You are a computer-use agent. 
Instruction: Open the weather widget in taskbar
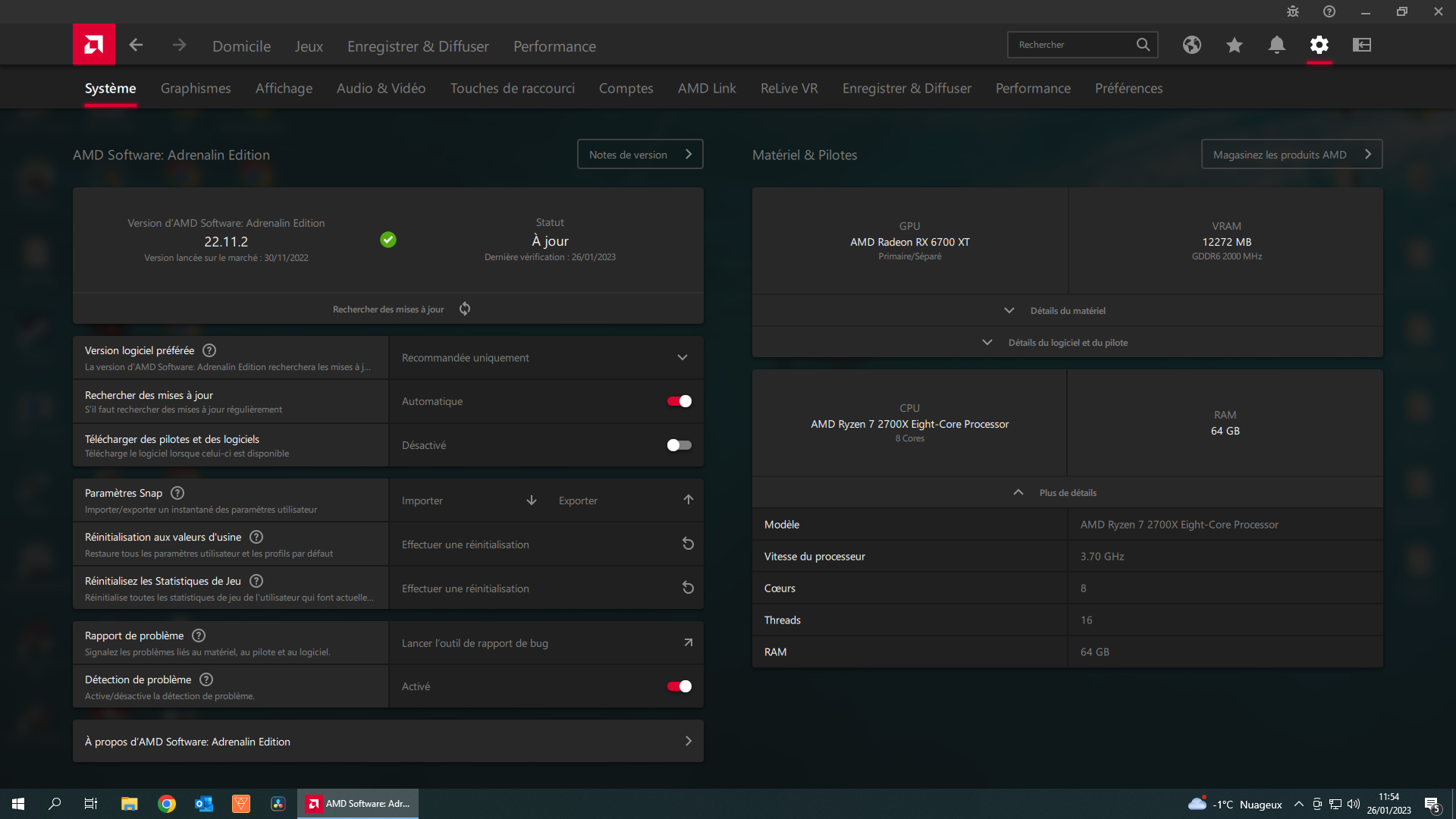(x=1235, y=804)
